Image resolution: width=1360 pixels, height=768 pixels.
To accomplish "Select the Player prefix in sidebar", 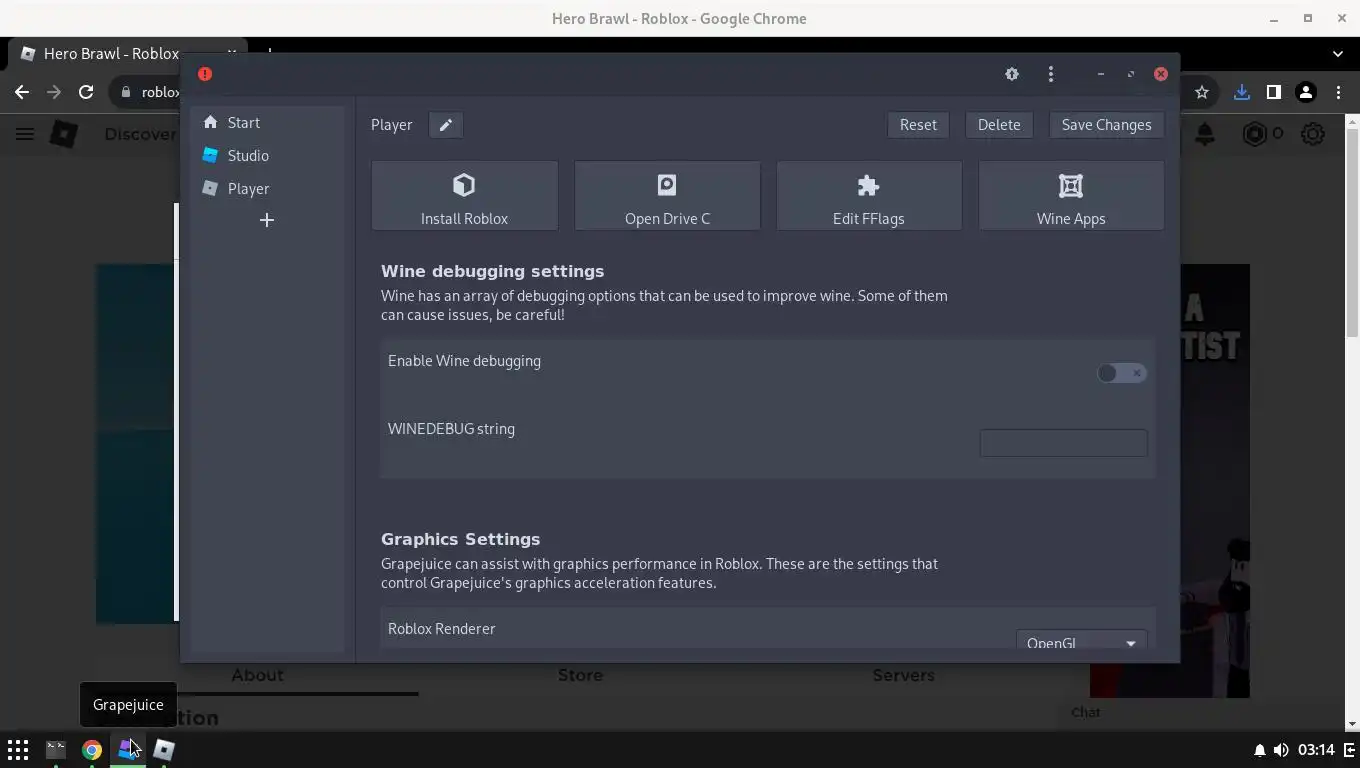I will point(267,188).
